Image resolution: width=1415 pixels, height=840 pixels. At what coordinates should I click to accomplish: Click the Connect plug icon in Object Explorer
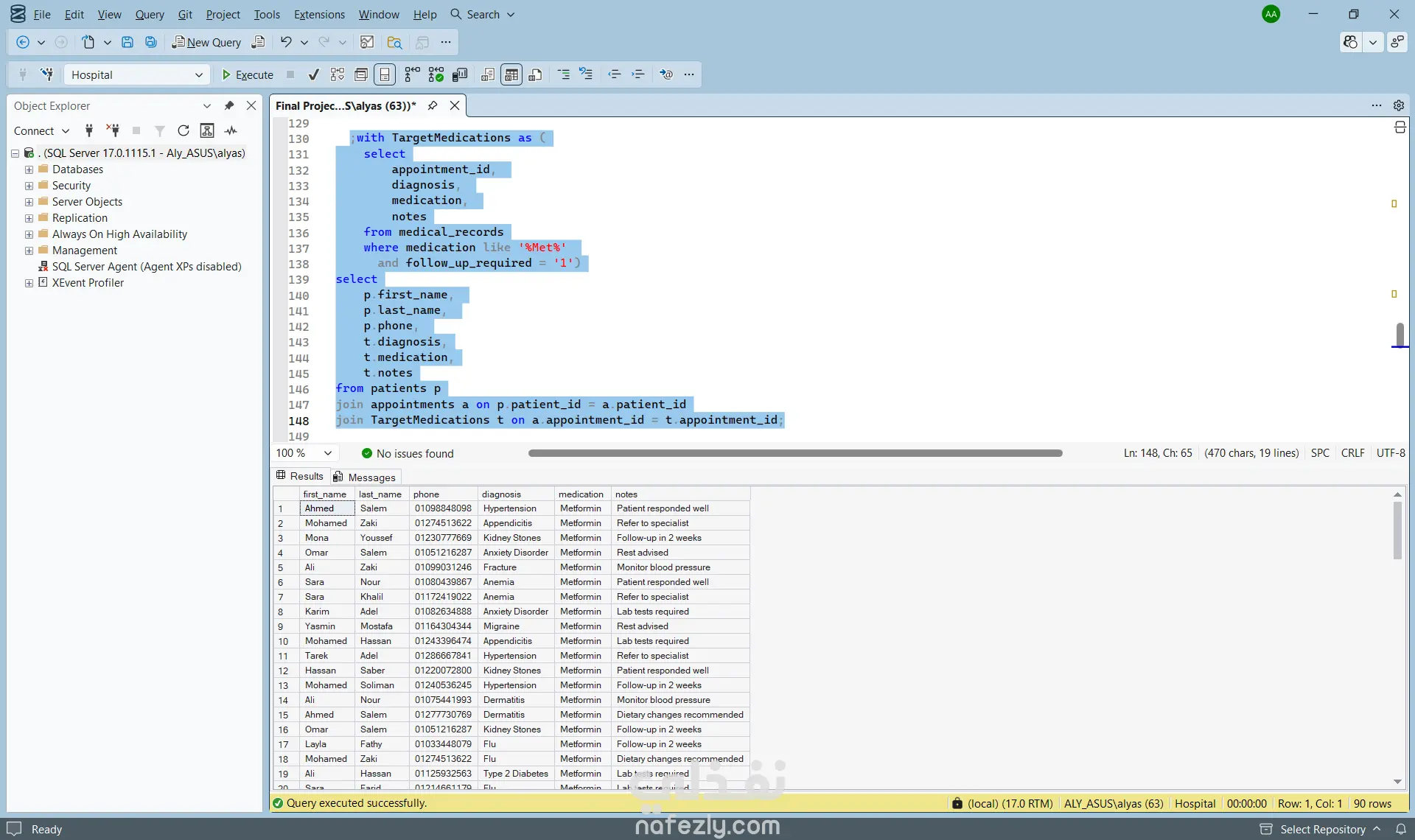click(89, 130)
